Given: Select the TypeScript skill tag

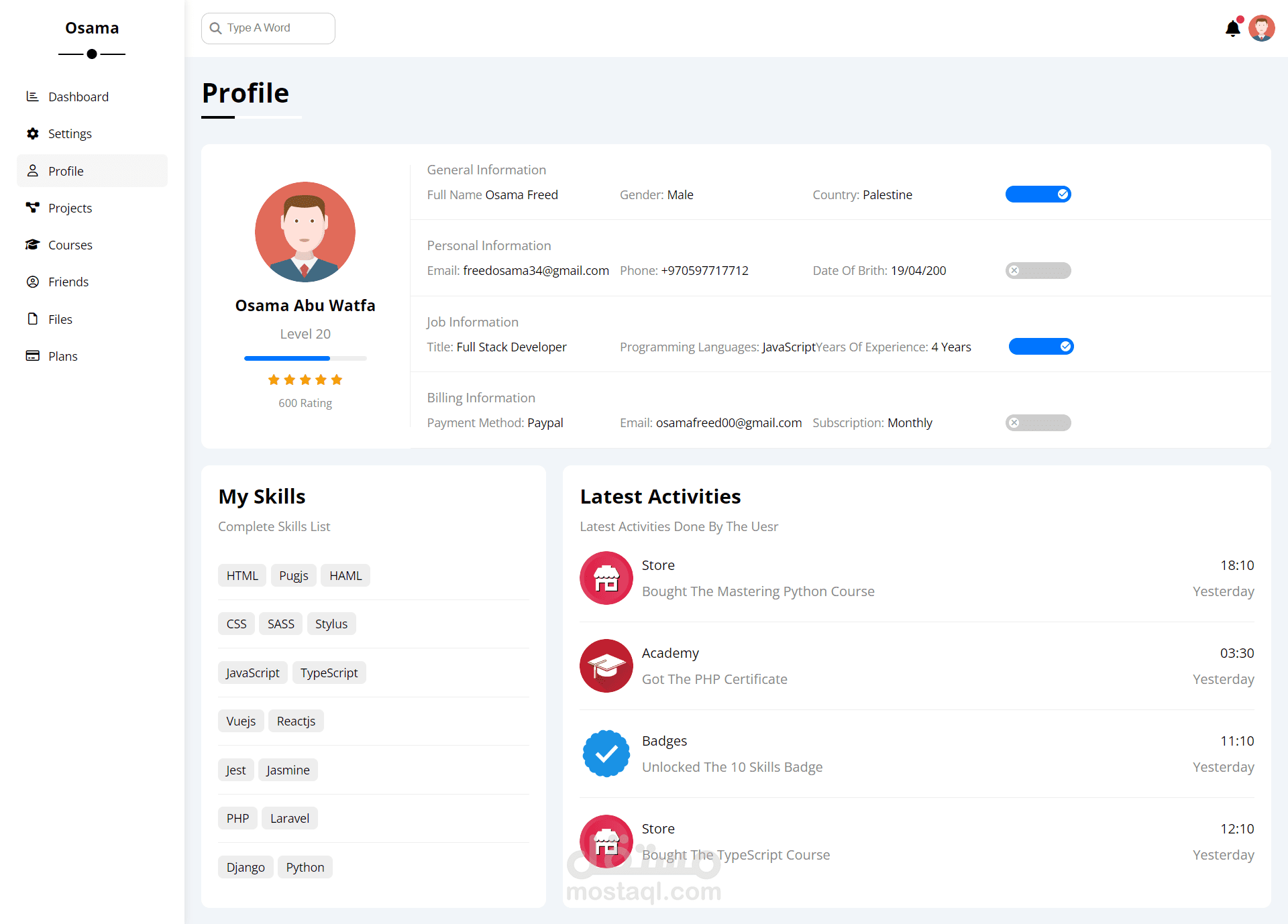Looking at the screenshot, I should coord(329,673).
